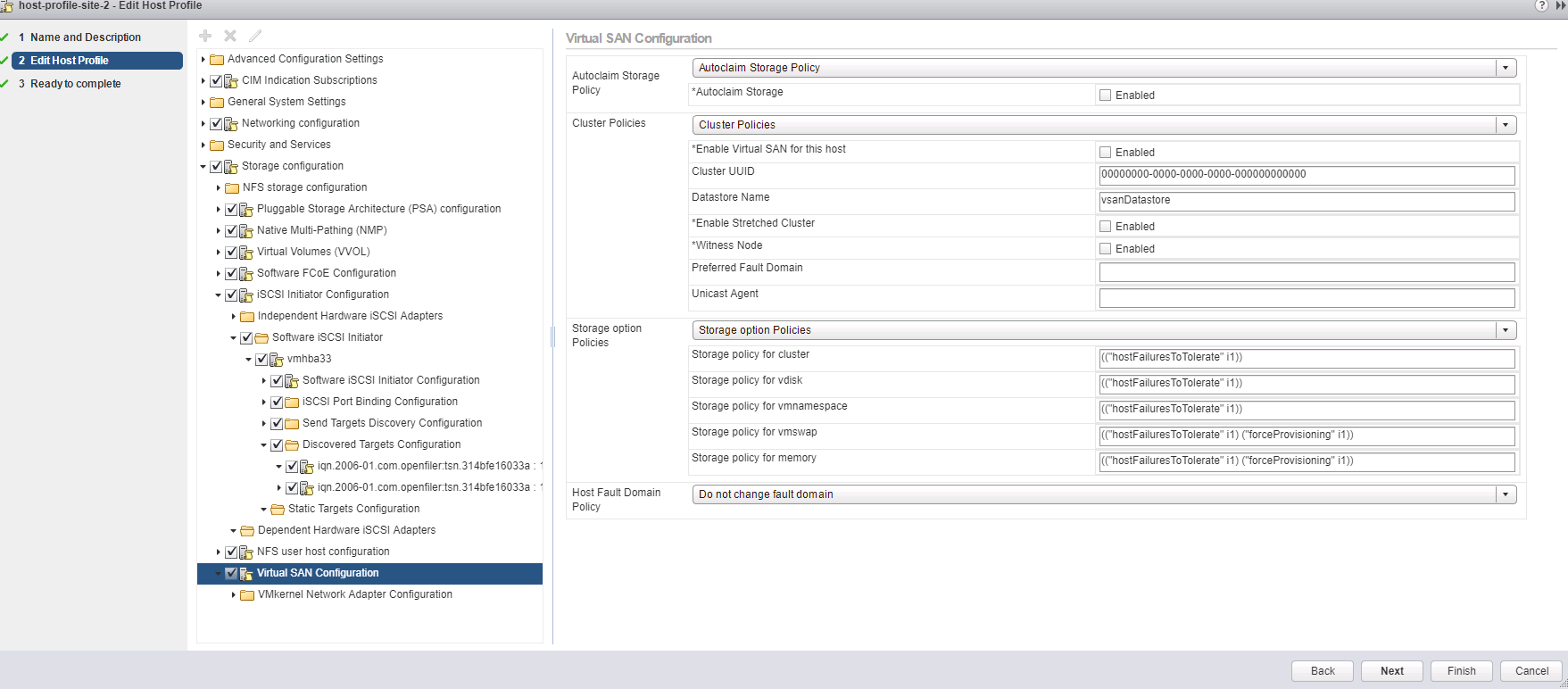Click the vmhba33 adapter icon
This screenshot has height=689, width=1568.
[x=277, y=360]
